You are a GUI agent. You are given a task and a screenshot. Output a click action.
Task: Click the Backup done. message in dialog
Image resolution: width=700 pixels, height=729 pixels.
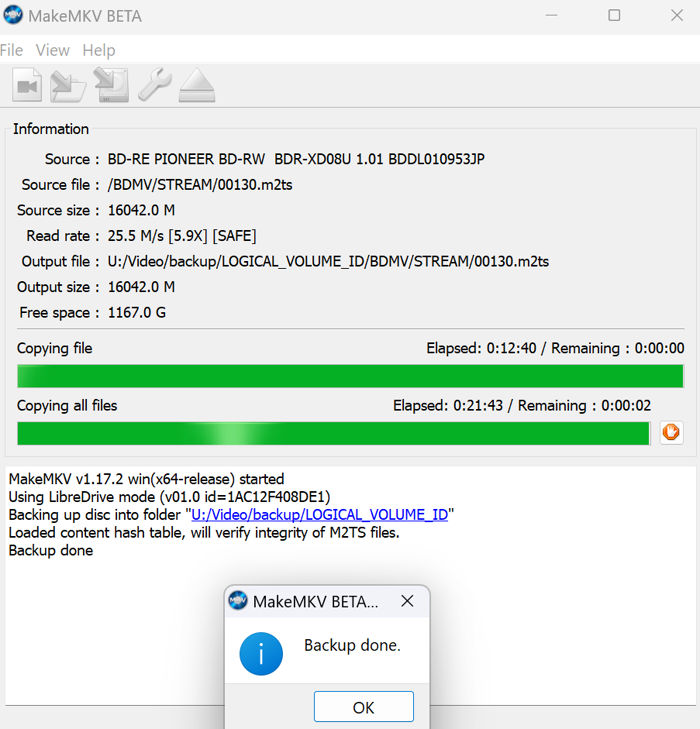352,645
